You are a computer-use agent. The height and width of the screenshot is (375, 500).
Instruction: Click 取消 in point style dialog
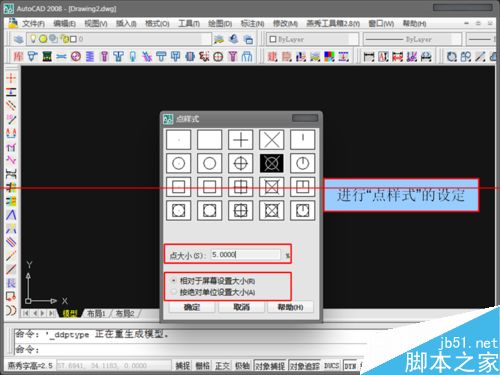241,307
